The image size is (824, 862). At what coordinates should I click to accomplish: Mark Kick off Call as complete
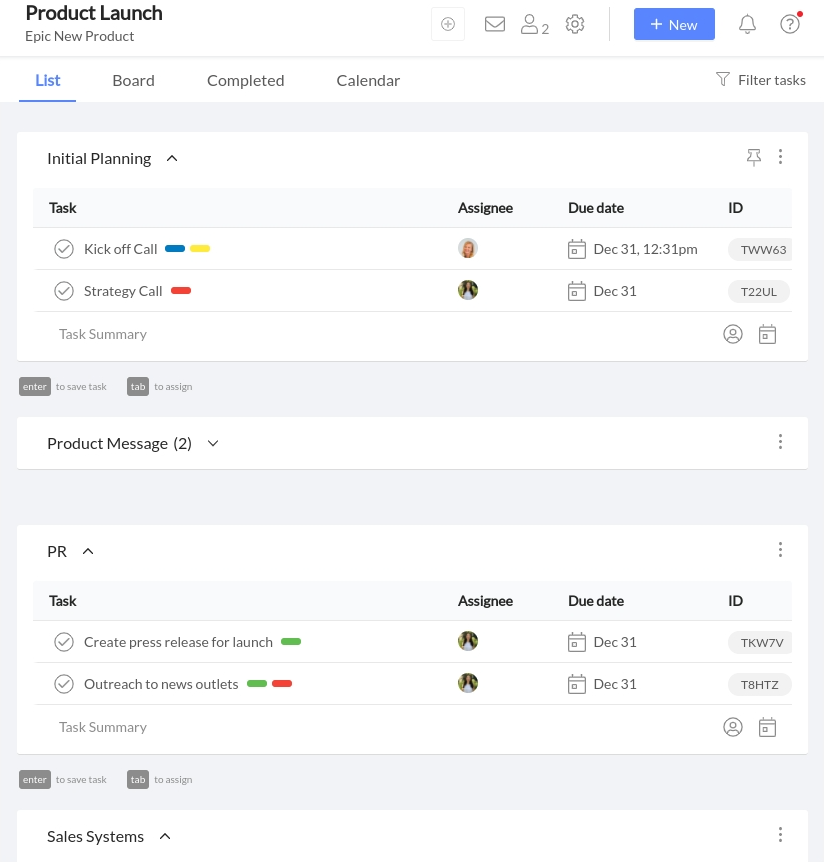click(x=64, y=249)
